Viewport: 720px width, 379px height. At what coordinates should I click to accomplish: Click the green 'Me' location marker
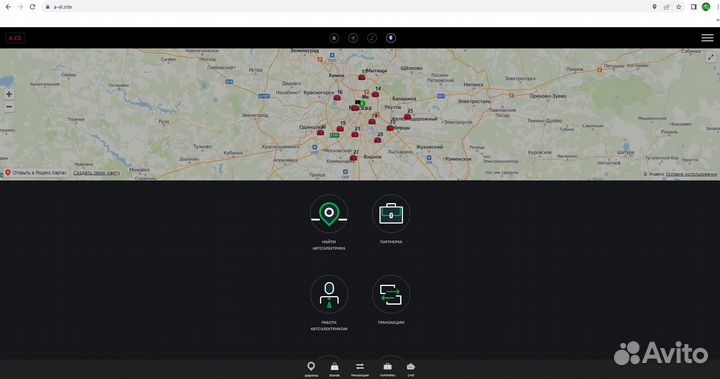click(362, 104)
